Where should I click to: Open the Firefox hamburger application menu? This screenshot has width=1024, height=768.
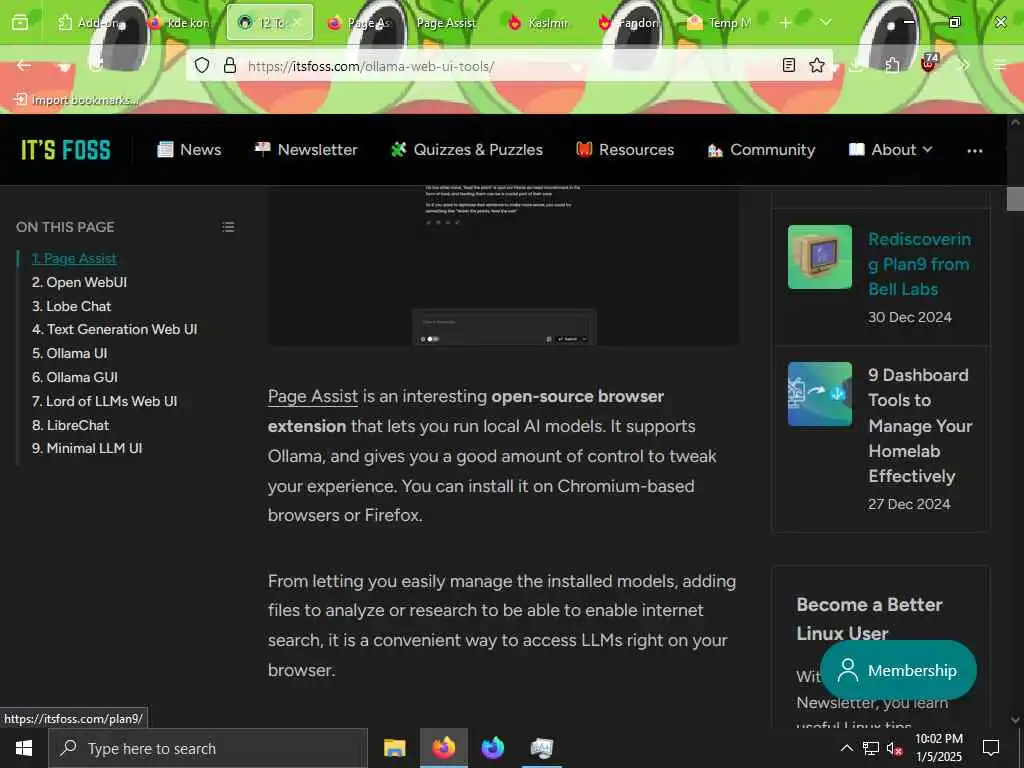pyautogui.click(x=1000, y=65)
